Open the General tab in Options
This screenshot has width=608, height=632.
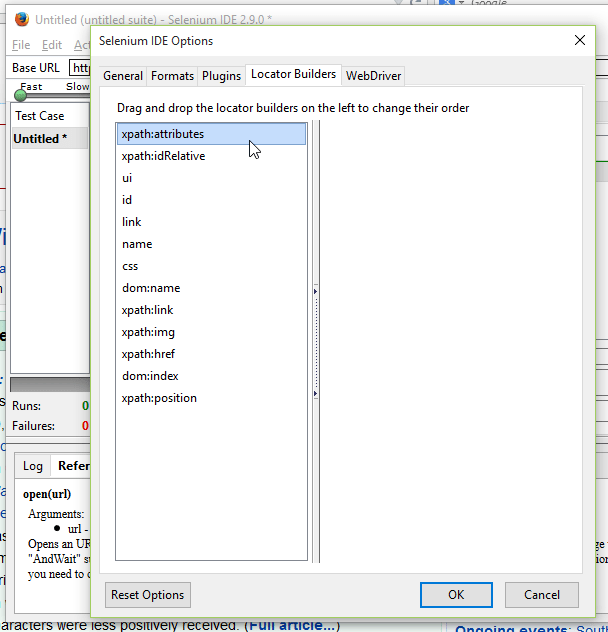pos(123,76)
